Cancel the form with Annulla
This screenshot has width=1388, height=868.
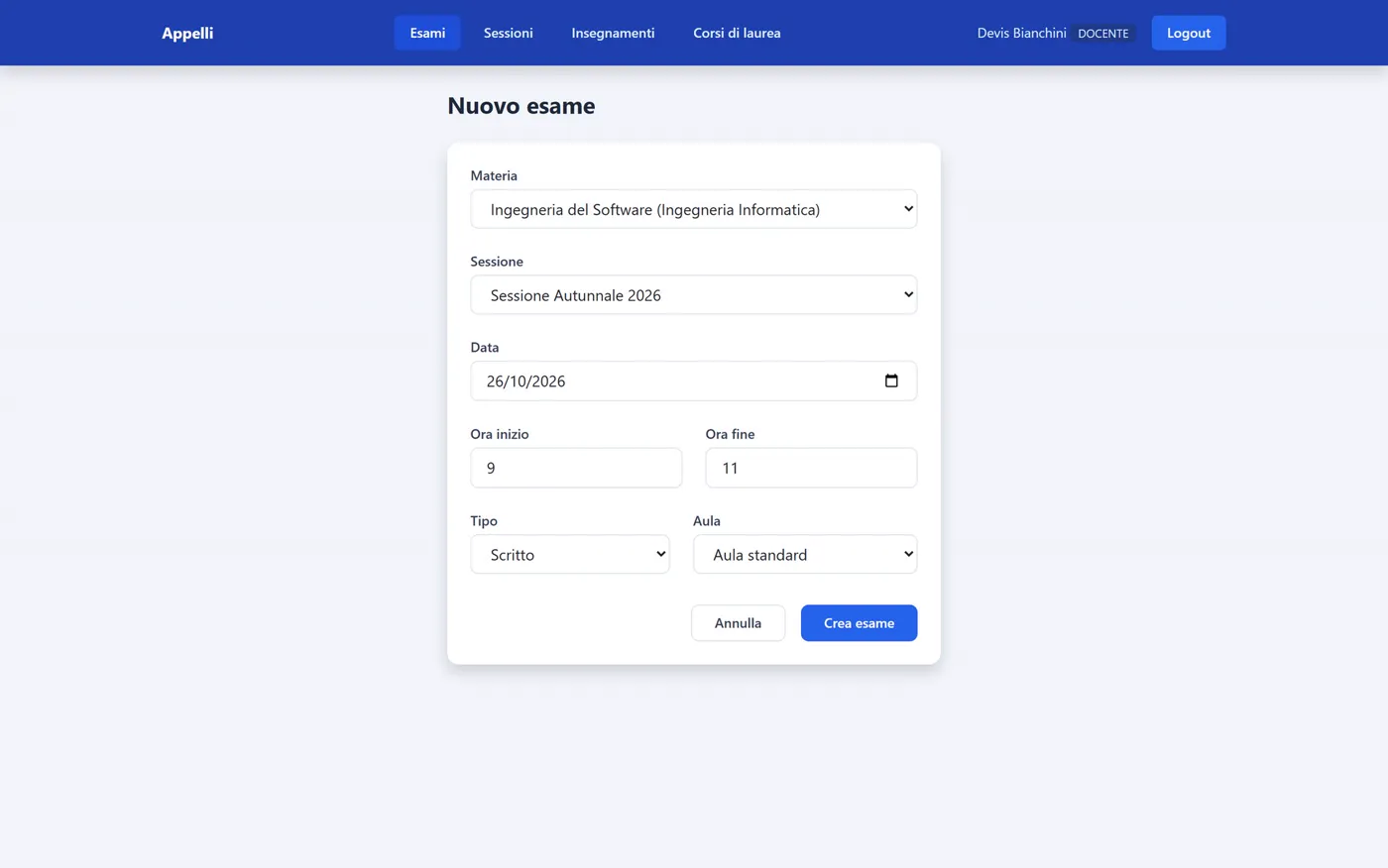[739, 623]
